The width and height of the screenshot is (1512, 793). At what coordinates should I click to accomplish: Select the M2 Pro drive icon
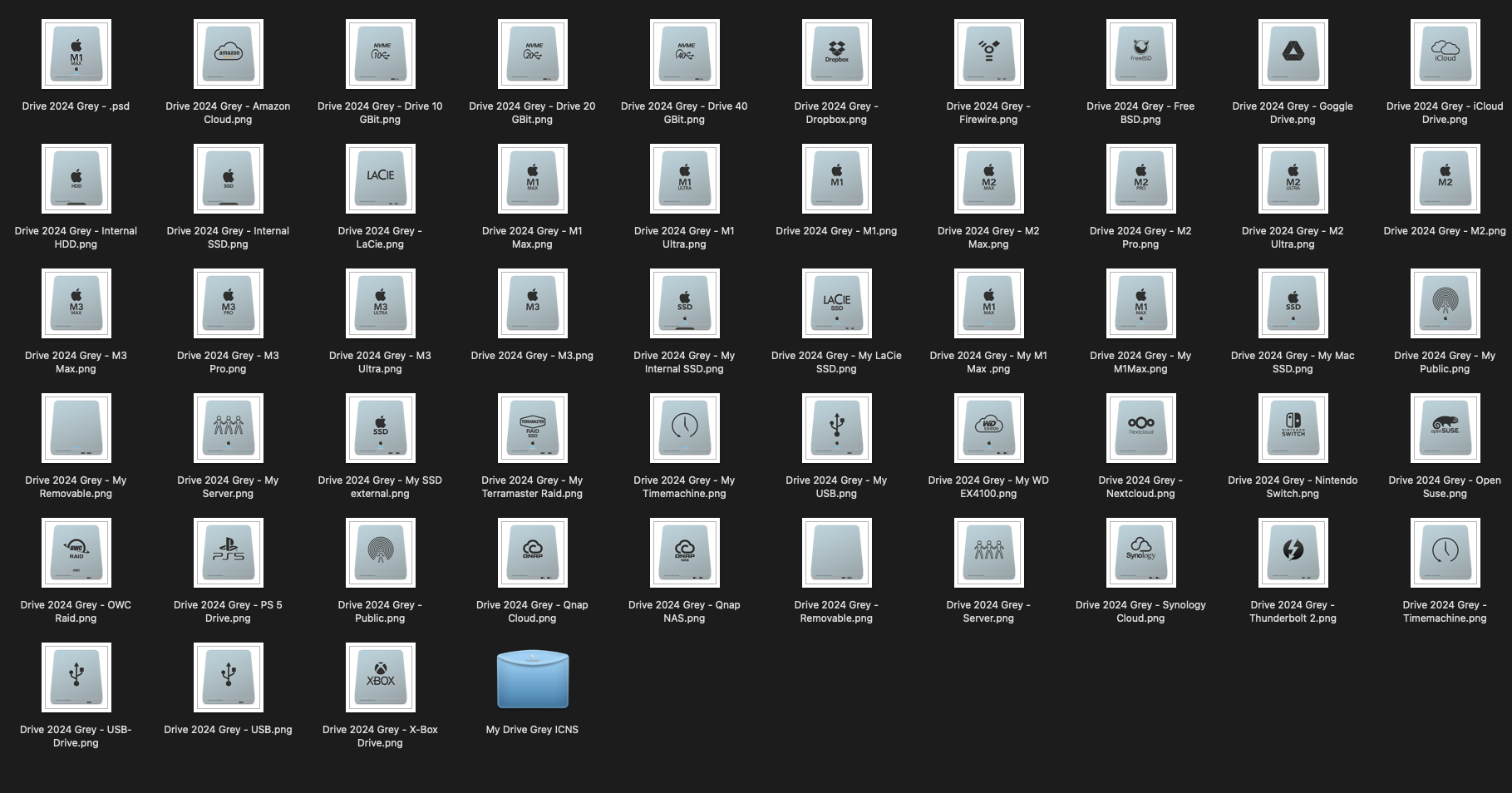(1140, 179)
